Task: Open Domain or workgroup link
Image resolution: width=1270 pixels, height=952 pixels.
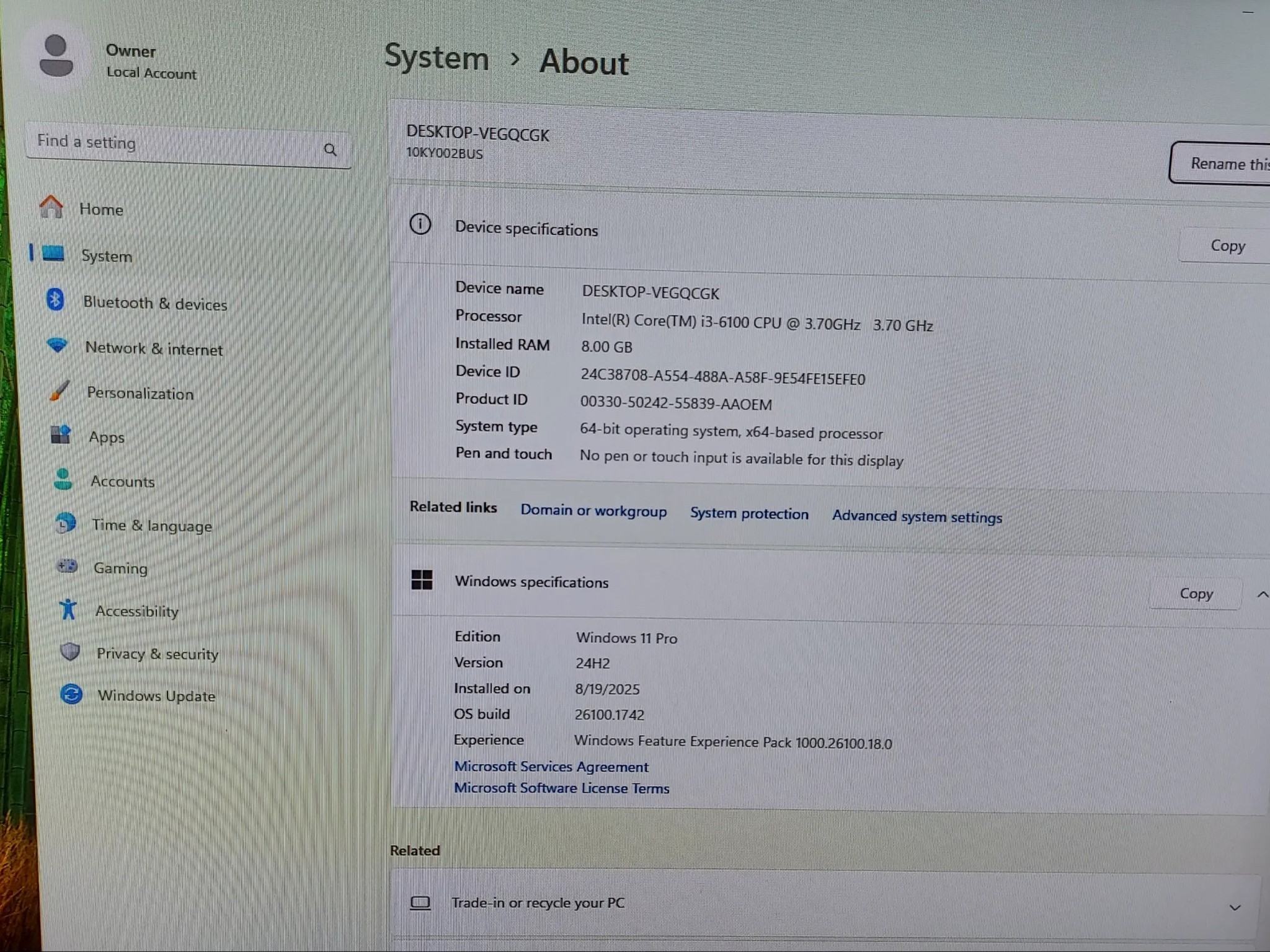Action: [593, 511]
